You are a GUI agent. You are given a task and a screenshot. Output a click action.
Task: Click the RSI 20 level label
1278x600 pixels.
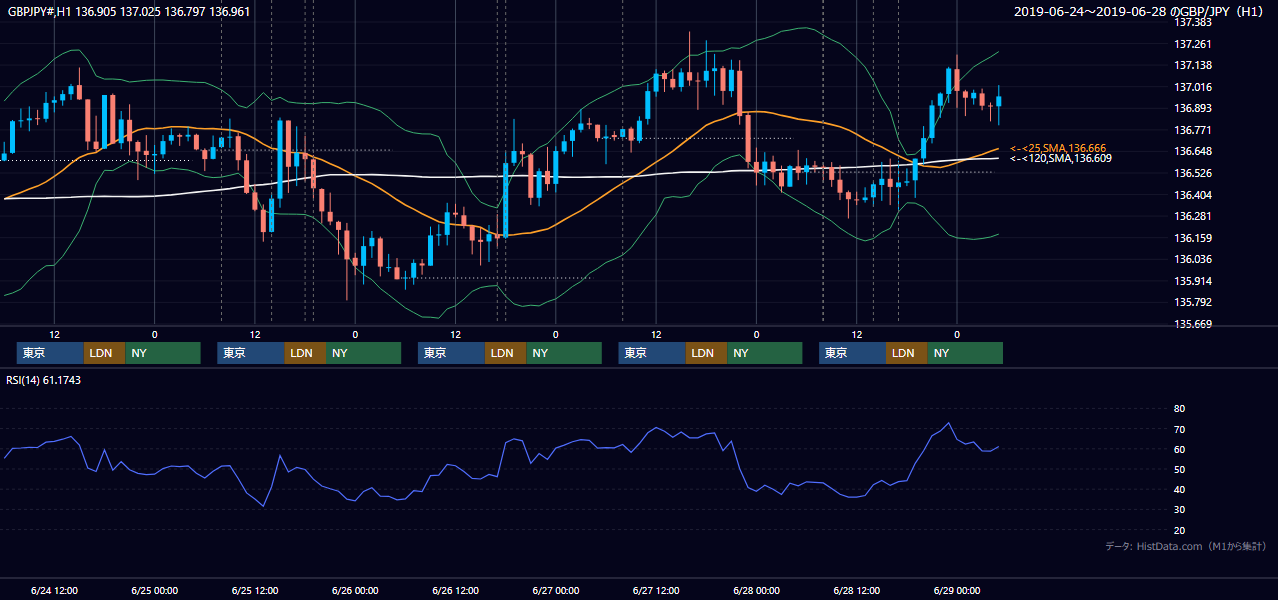click(x=1180, y=530)
